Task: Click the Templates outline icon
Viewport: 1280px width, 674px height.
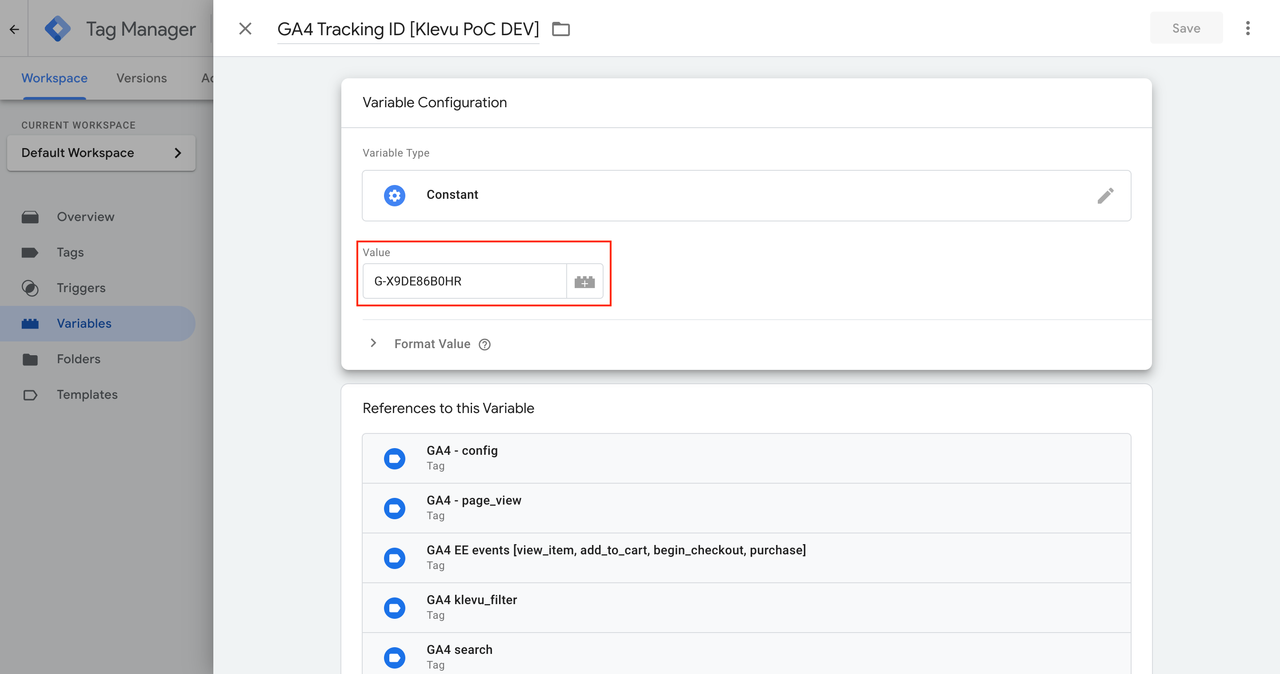Action: click(x=30, y=395)
